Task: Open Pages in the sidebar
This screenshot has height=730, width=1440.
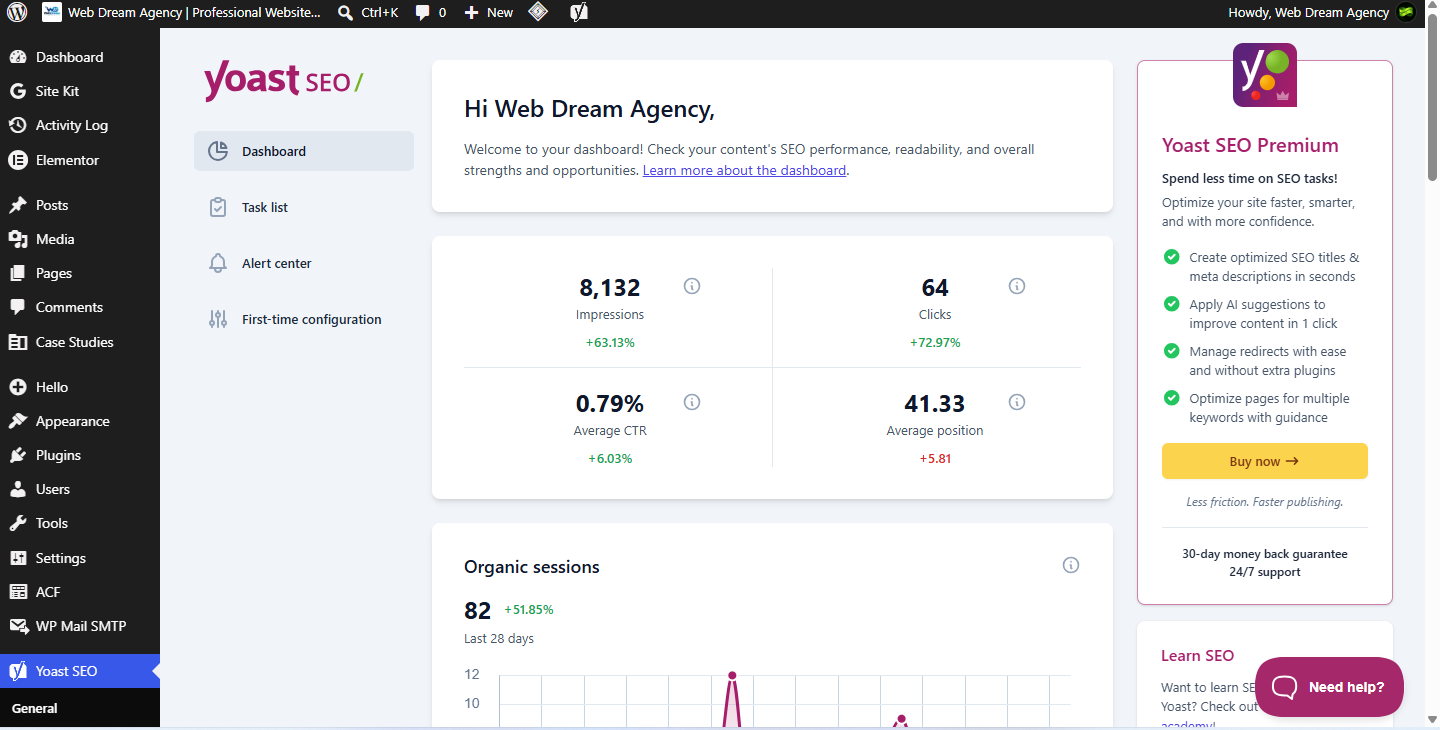Action: pyautogui.click(x=80, y=273)
